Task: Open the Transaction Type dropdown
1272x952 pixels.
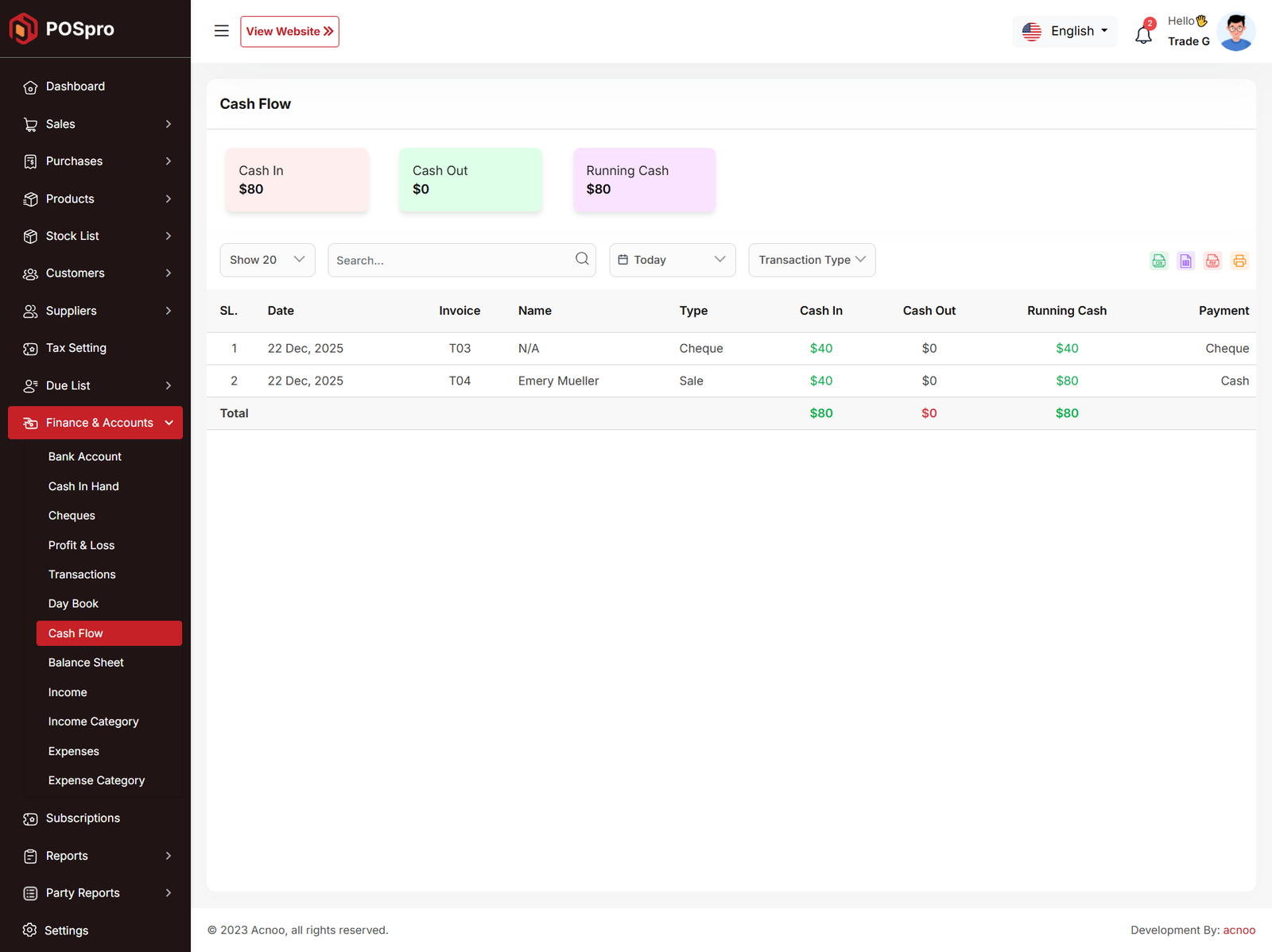Action: pos(812,260)
